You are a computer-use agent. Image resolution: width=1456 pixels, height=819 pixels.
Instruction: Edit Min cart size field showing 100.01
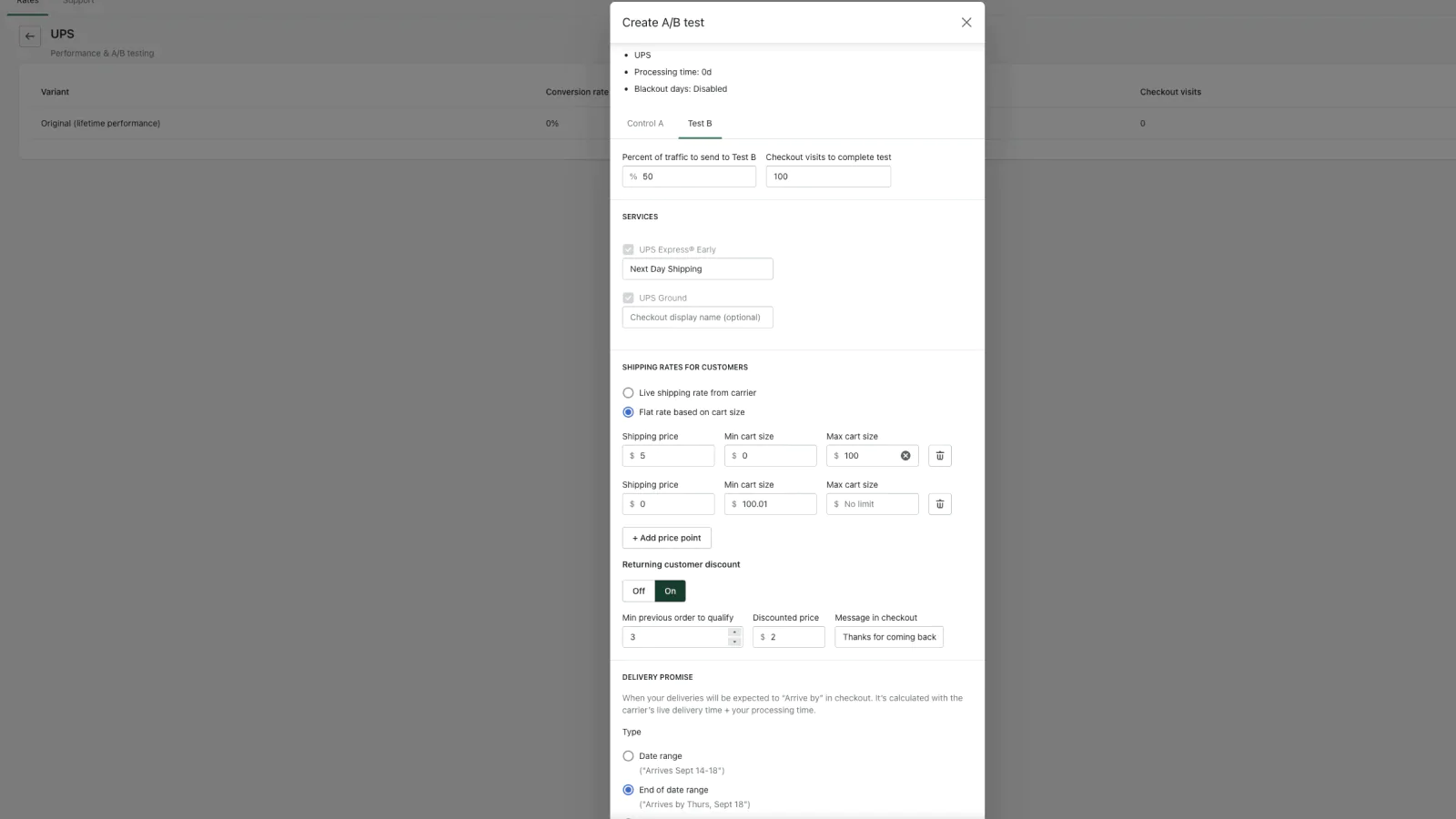pos(771,504)
